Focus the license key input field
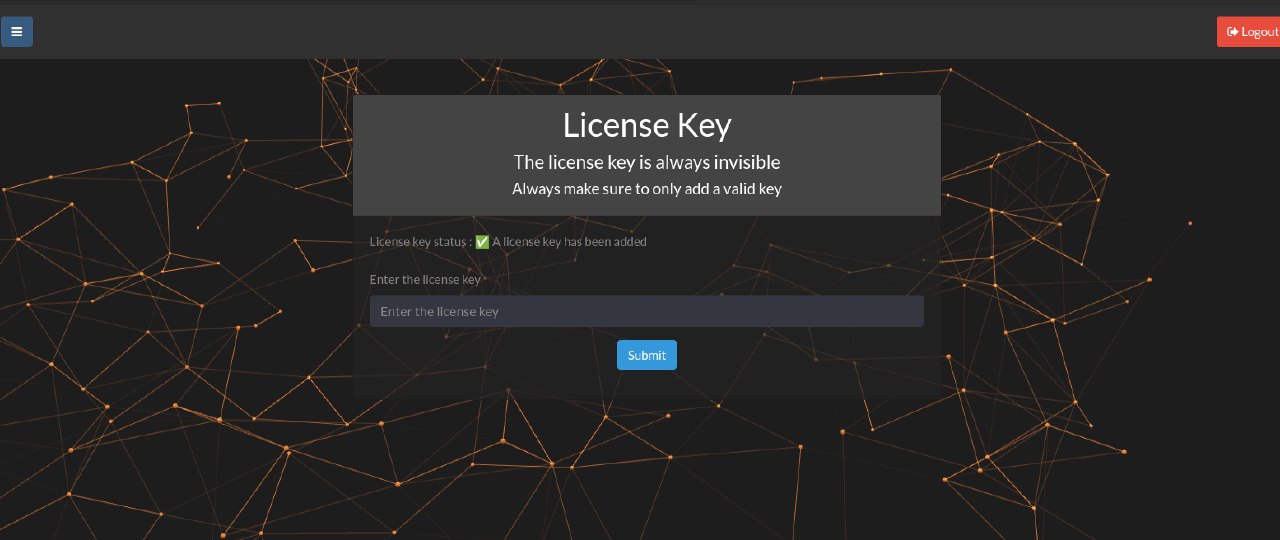1280x540 pixels. click(646, 311)
